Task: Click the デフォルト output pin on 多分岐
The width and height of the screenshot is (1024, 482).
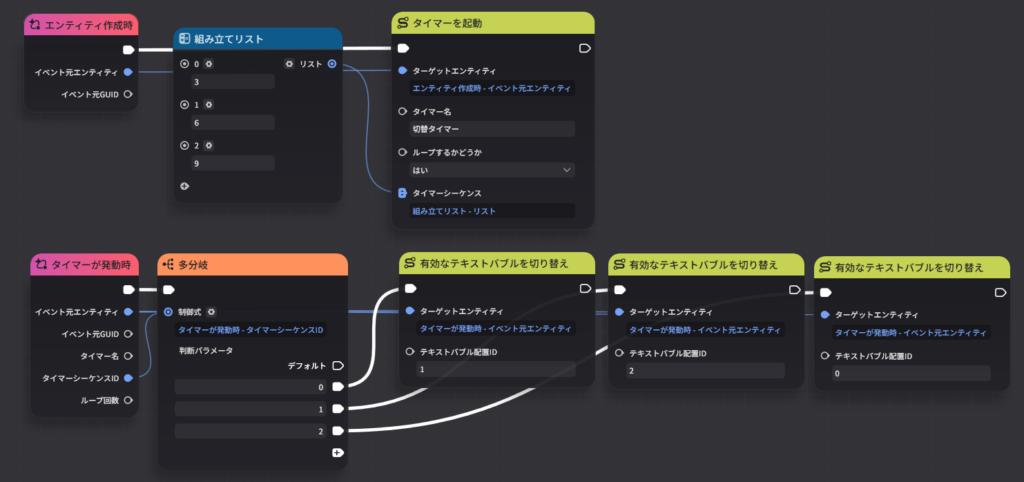Action: (338, 365)
